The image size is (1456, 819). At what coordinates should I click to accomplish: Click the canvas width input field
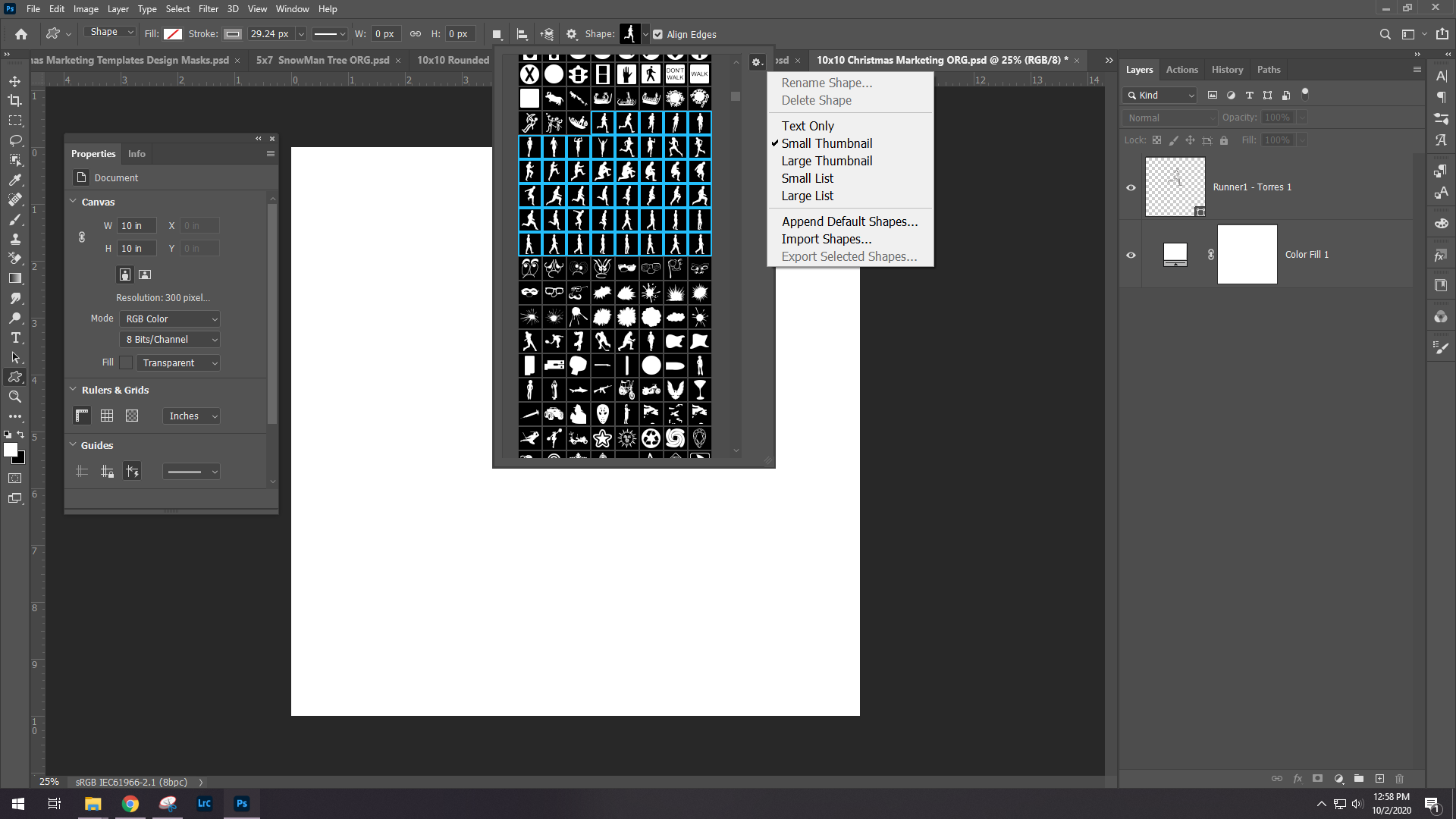pos(136,226)
